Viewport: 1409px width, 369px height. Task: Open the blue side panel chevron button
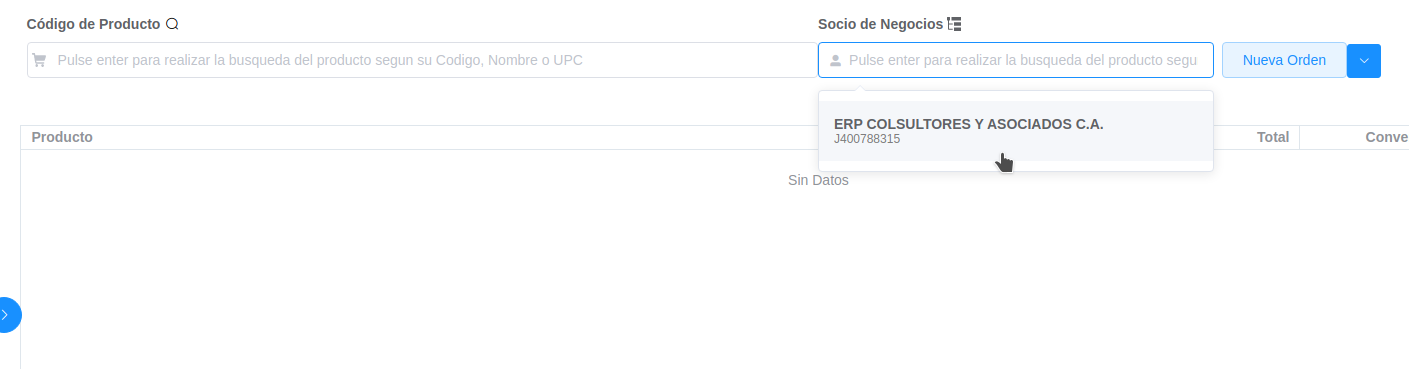point(7,314)
